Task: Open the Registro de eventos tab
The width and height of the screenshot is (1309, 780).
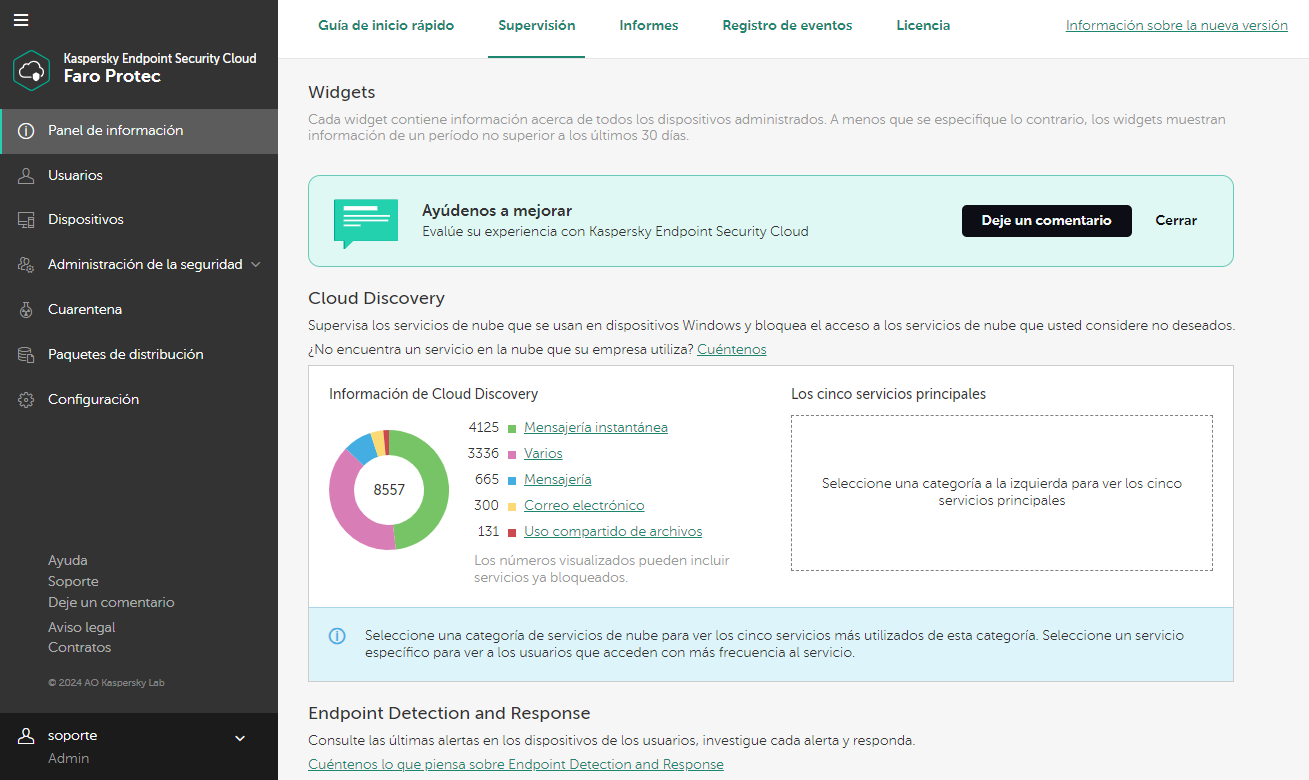Action: tap(788, 26)
